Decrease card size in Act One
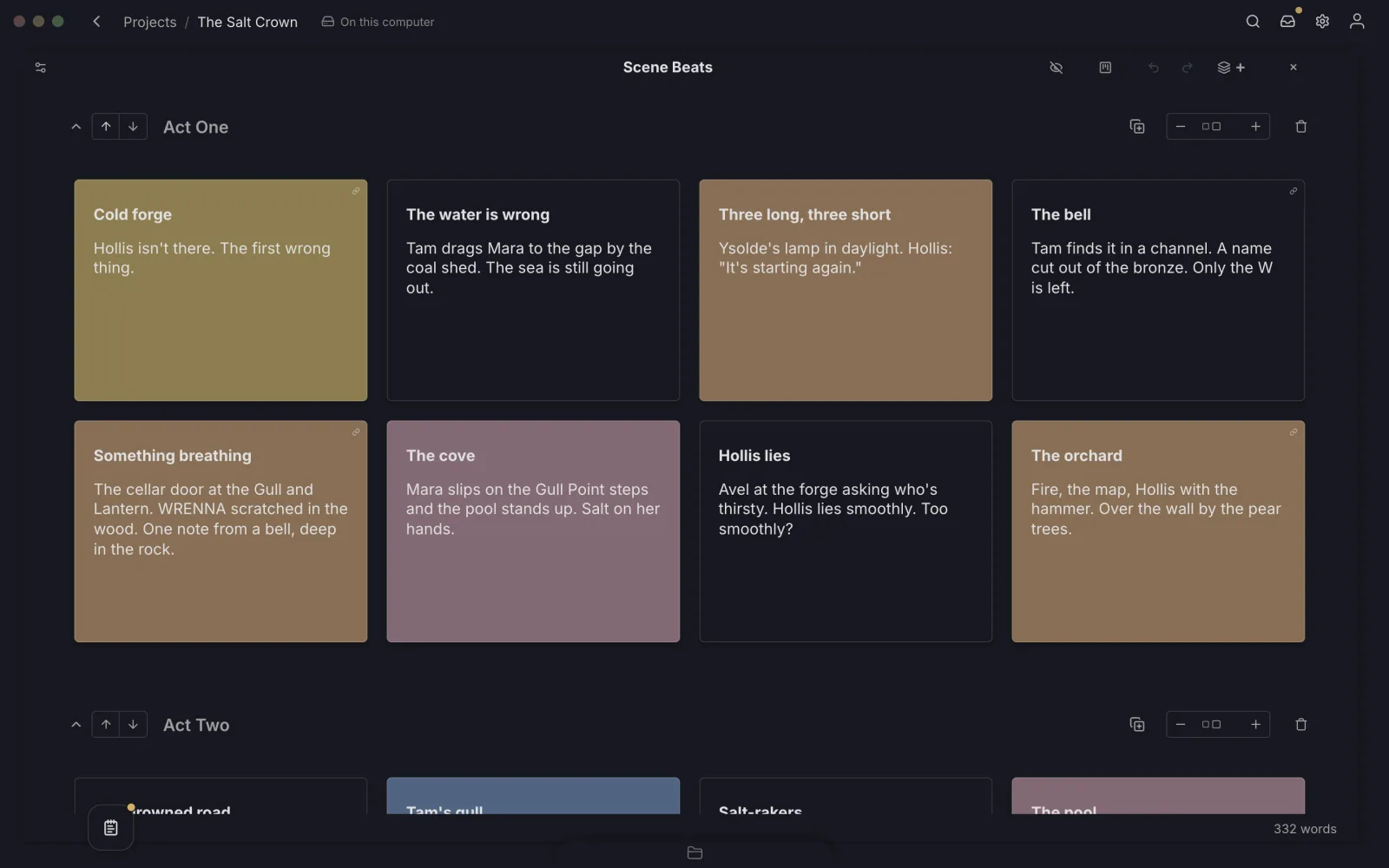Screen dimensions: 1389x868 1181,127
